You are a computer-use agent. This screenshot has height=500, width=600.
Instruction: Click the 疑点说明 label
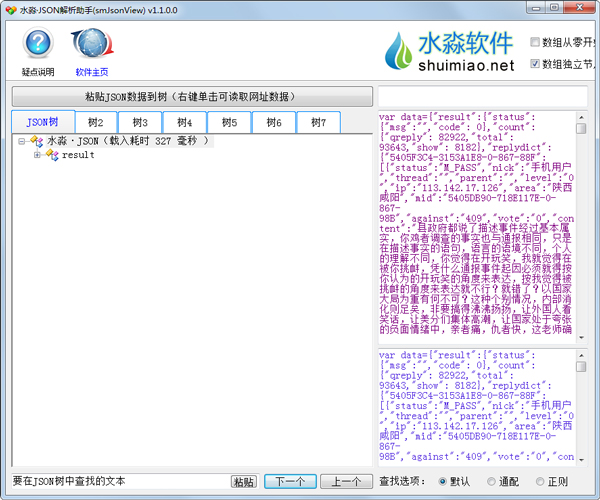[x=38, y=72]
